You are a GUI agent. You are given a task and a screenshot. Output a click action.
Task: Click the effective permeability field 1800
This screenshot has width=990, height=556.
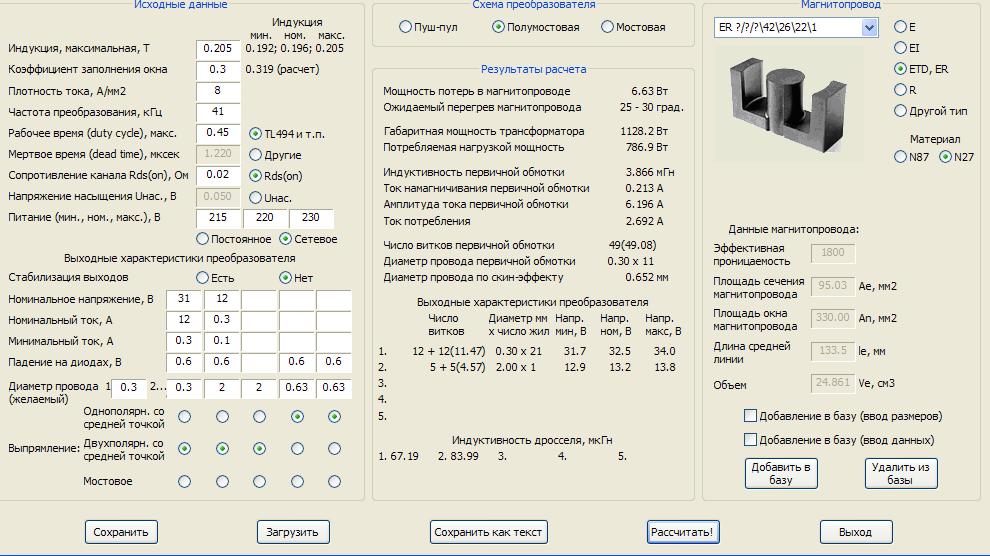coord(833,253)
